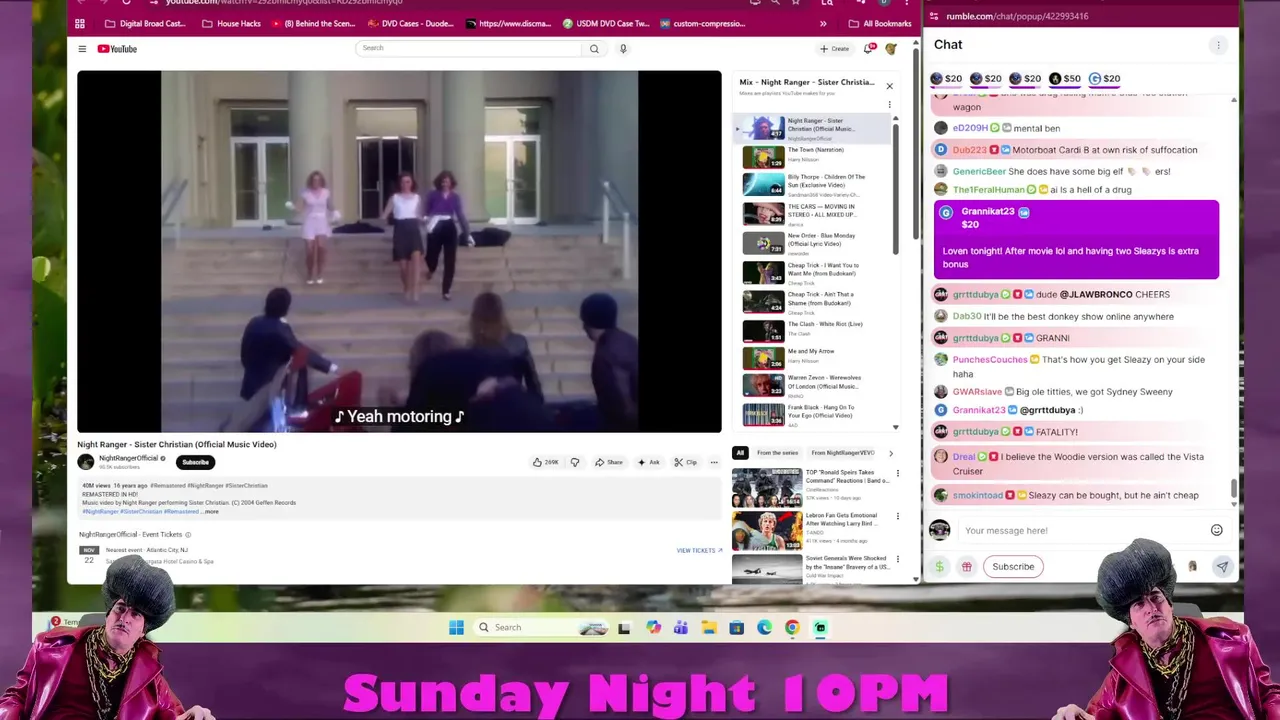This screenshot has height=720, width=1280.
Task: Open the Digital Broad Cast bookmark folder
Action: [x=144, y=23]
